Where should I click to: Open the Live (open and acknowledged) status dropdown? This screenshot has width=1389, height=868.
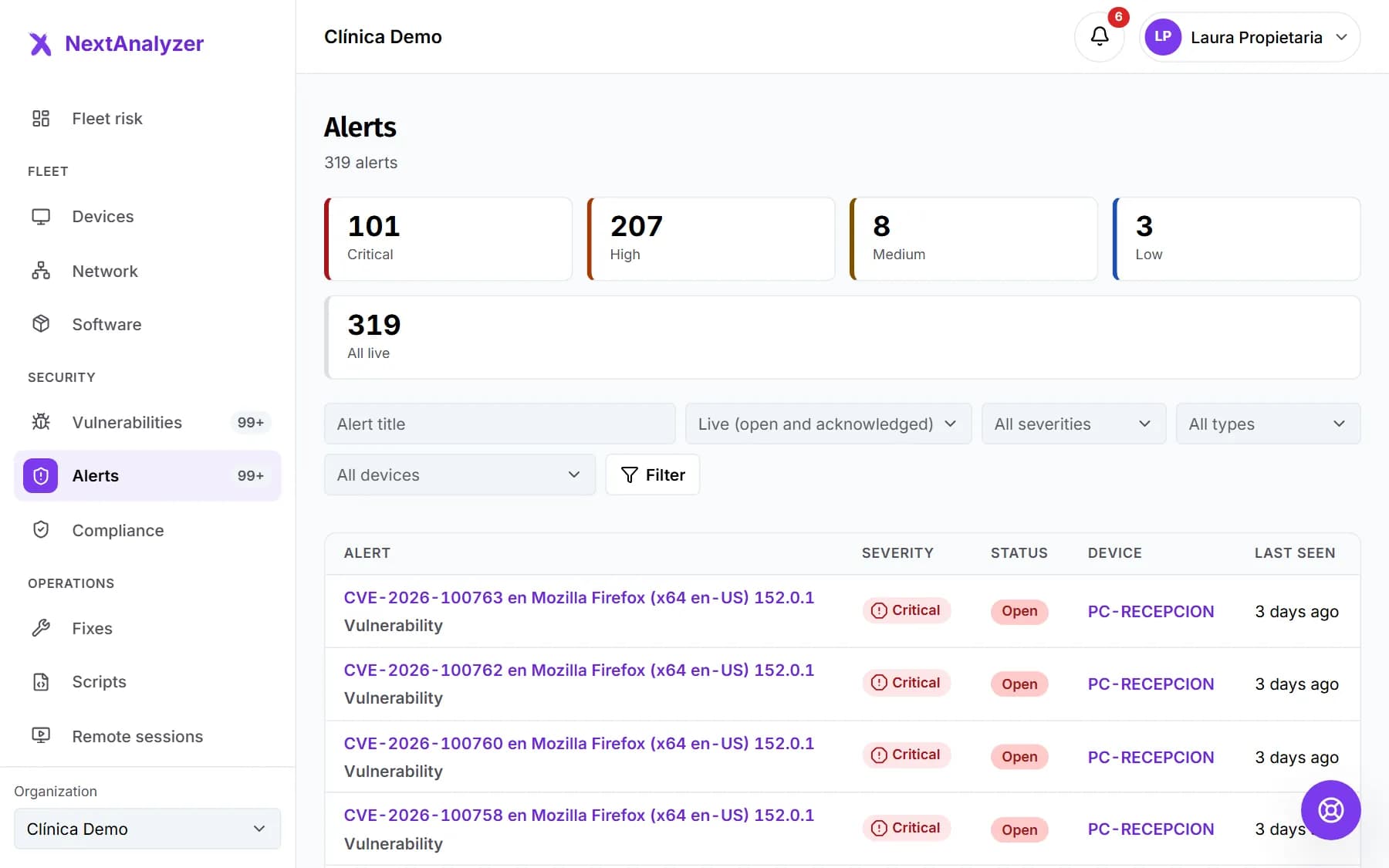[828, 424]
